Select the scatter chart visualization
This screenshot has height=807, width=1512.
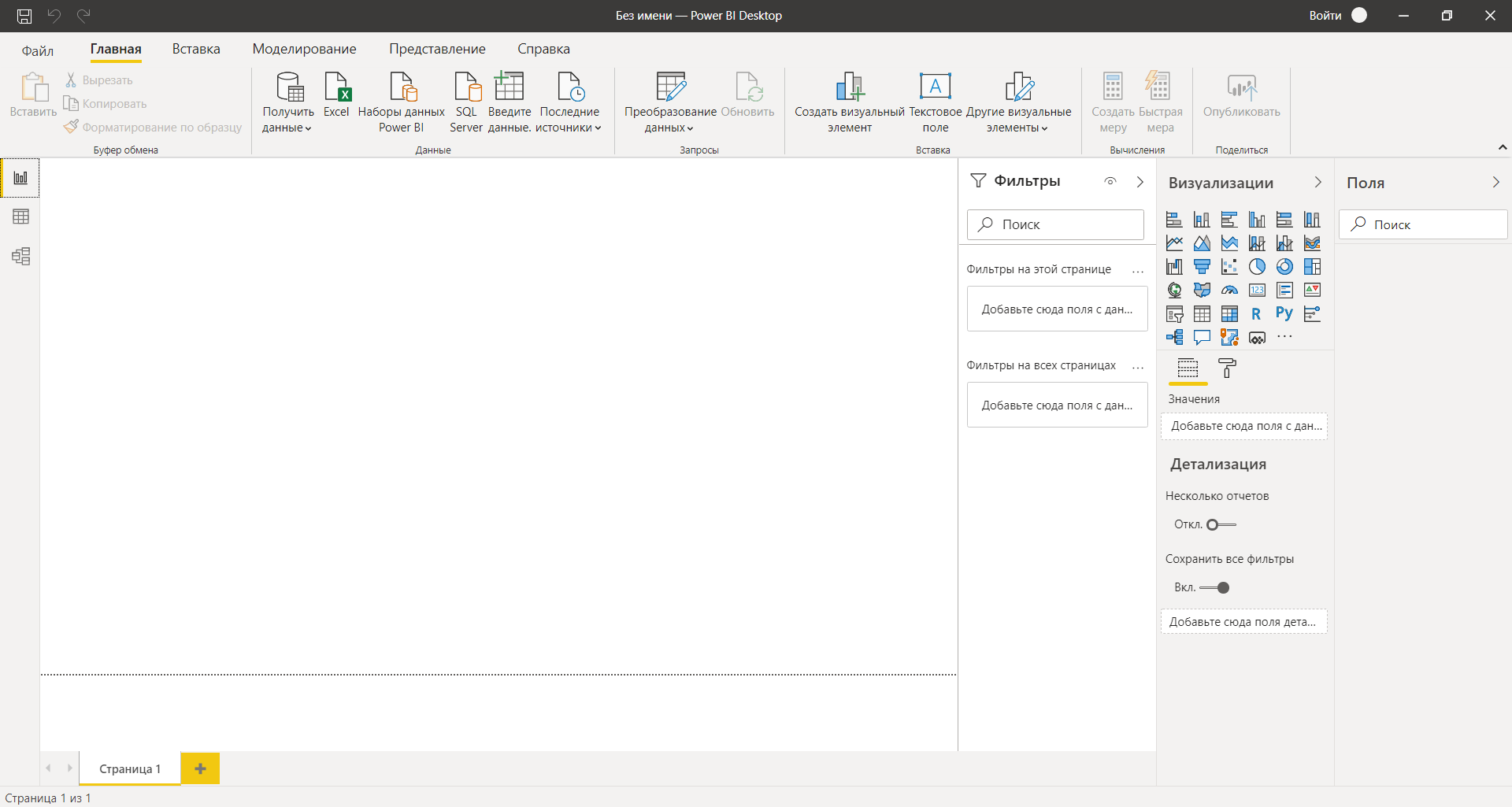(x=1229, y=267)
